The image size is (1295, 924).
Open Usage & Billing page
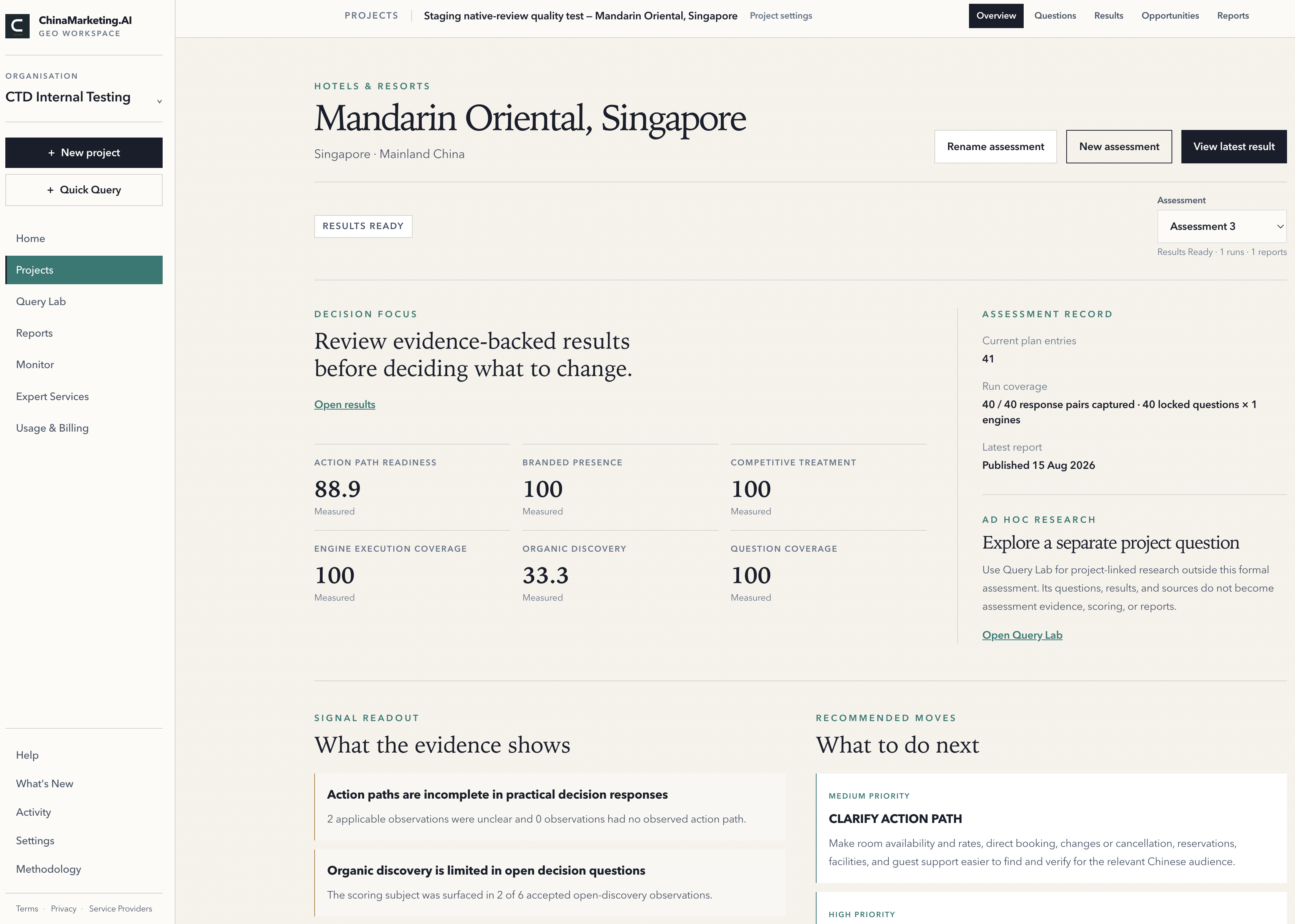(84, 428)
